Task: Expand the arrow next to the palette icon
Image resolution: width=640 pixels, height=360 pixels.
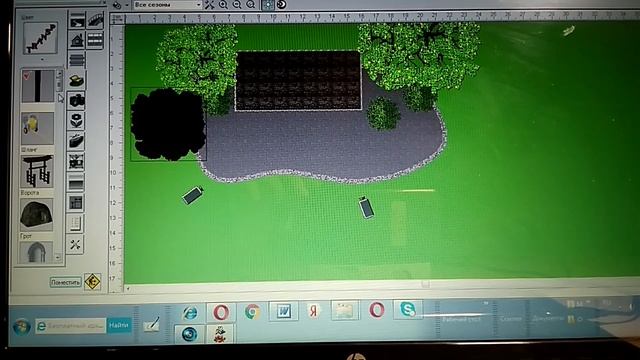Action: (127, 5)
